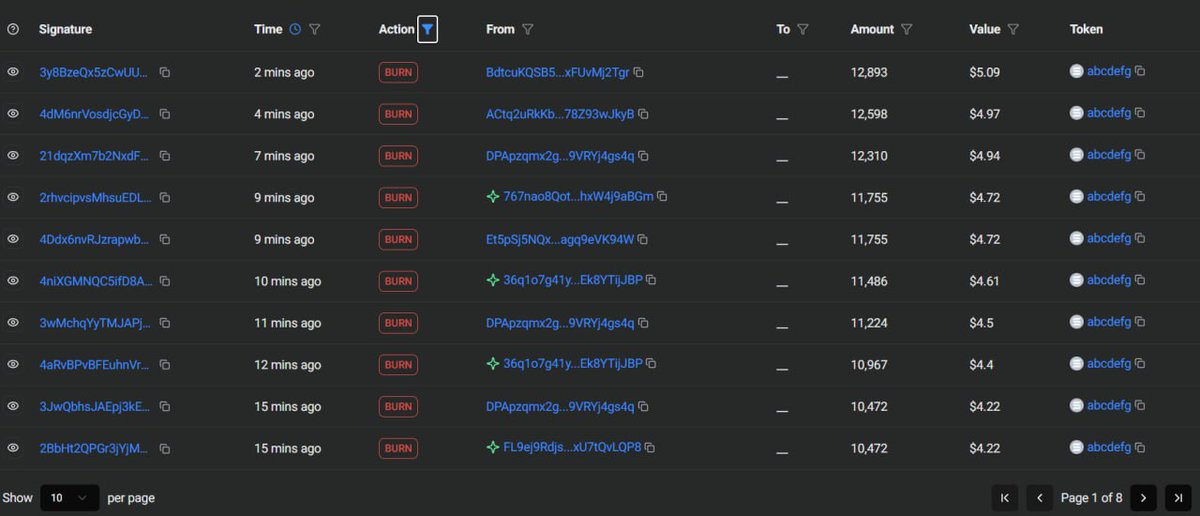1200x516 pixels.
Task: Toggle eye icon for 4niXGMNQC5ifD8A row
Action: (13, 281)
